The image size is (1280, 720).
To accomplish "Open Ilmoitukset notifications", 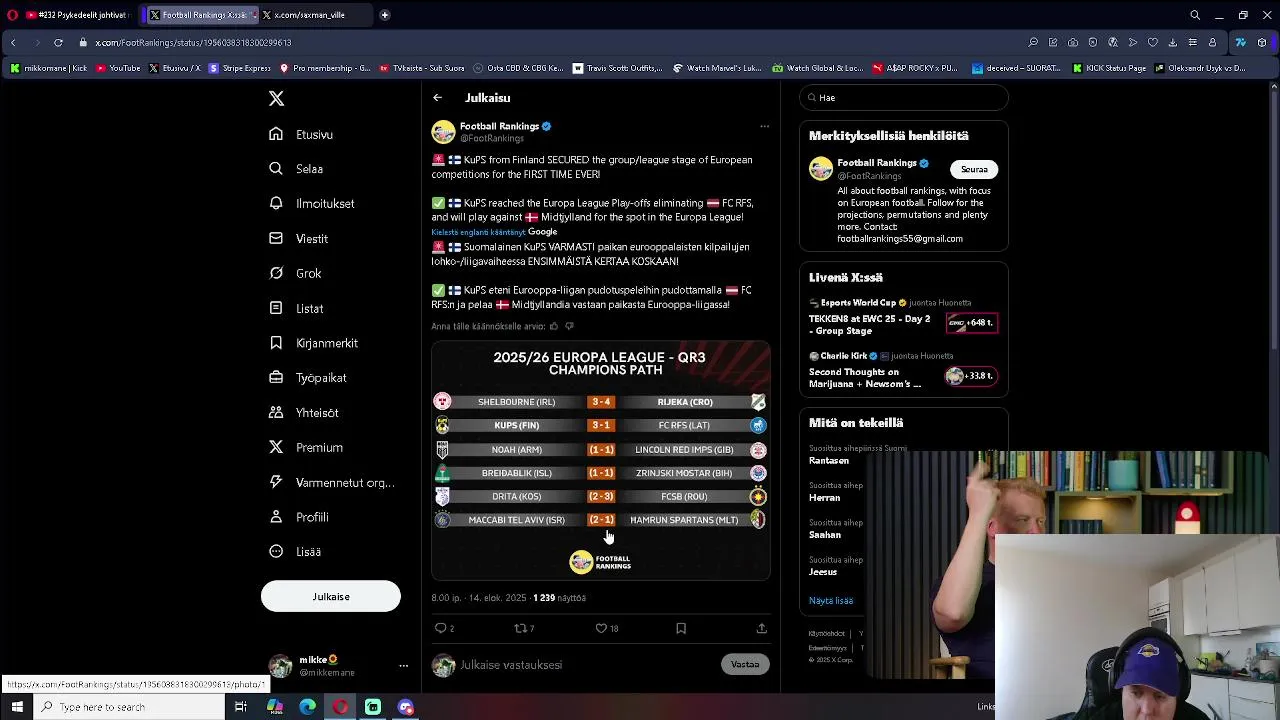I will coord(312,203).
